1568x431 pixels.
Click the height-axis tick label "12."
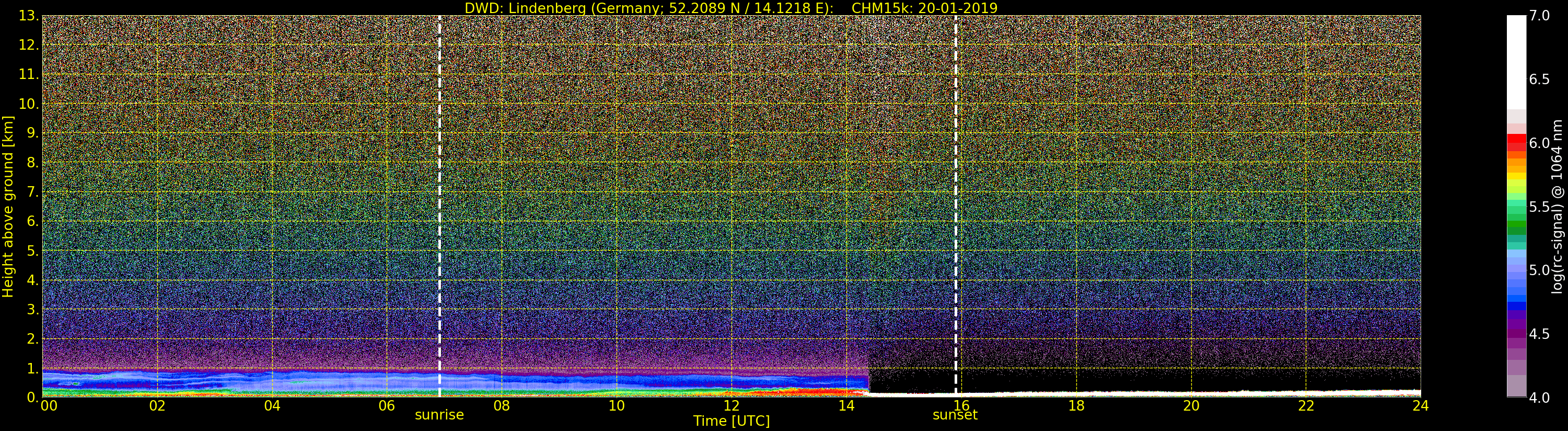pyautogui.click(x=29, y=46)
